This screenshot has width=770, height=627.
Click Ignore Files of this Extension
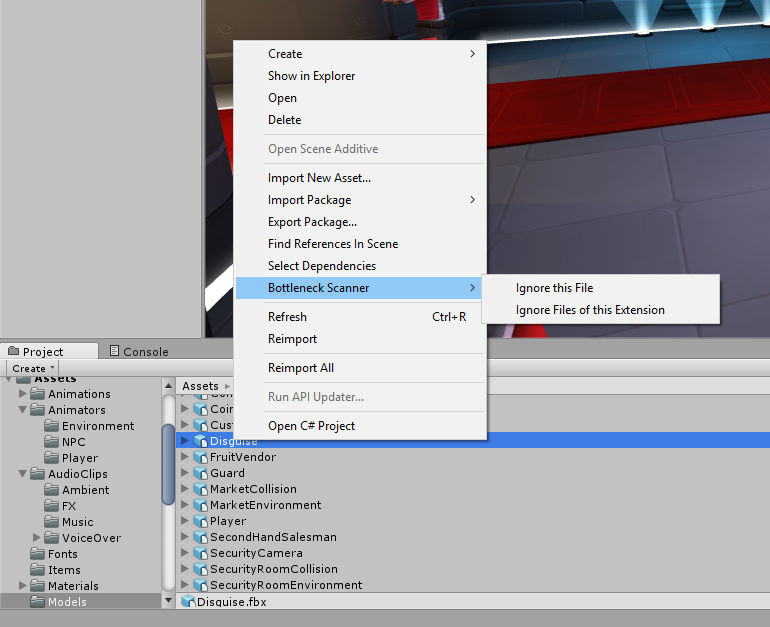pyautogui.click(x=590, y=310)
